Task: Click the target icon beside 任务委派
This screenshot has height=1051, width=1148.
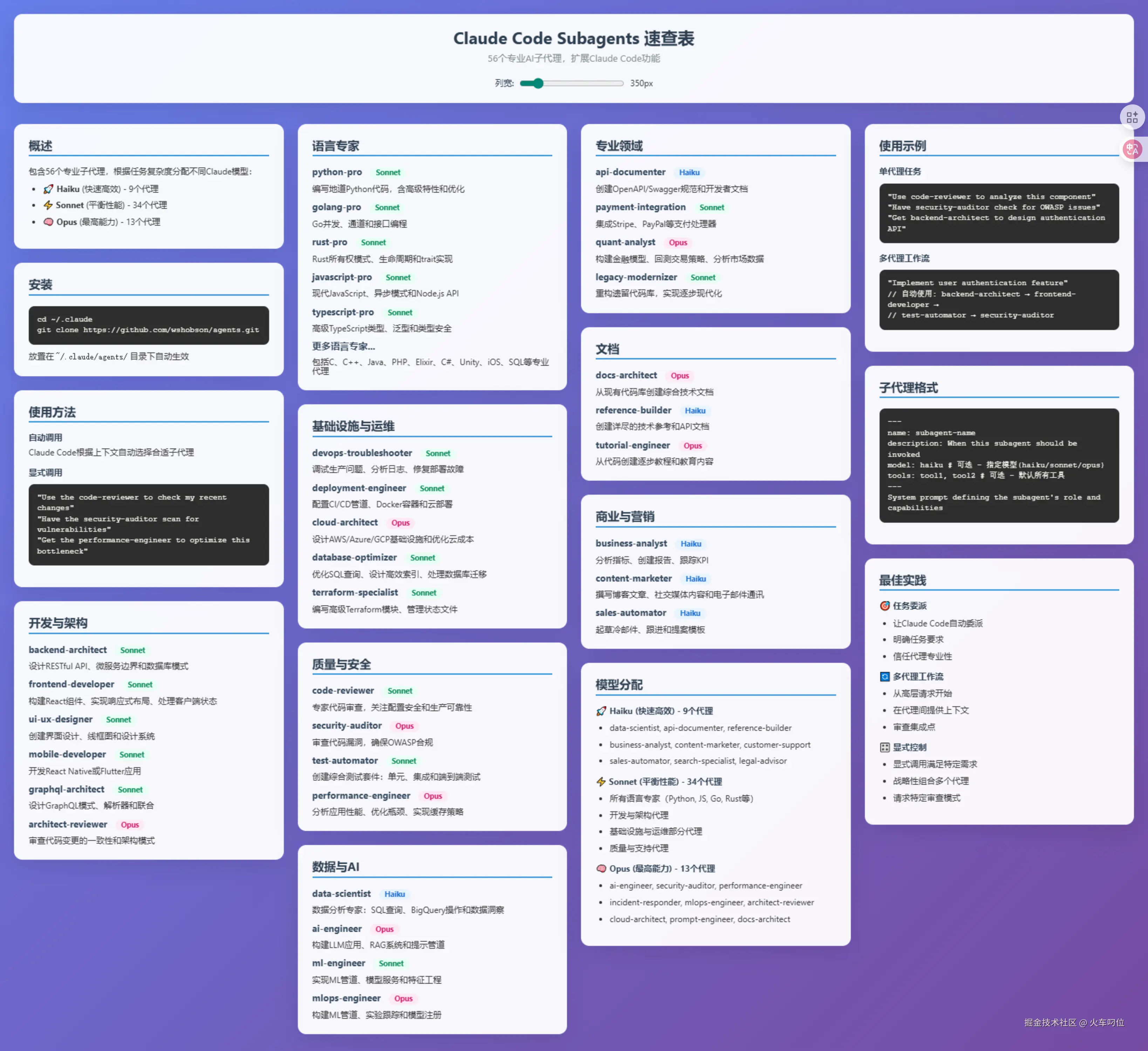Action: [884, 606]
